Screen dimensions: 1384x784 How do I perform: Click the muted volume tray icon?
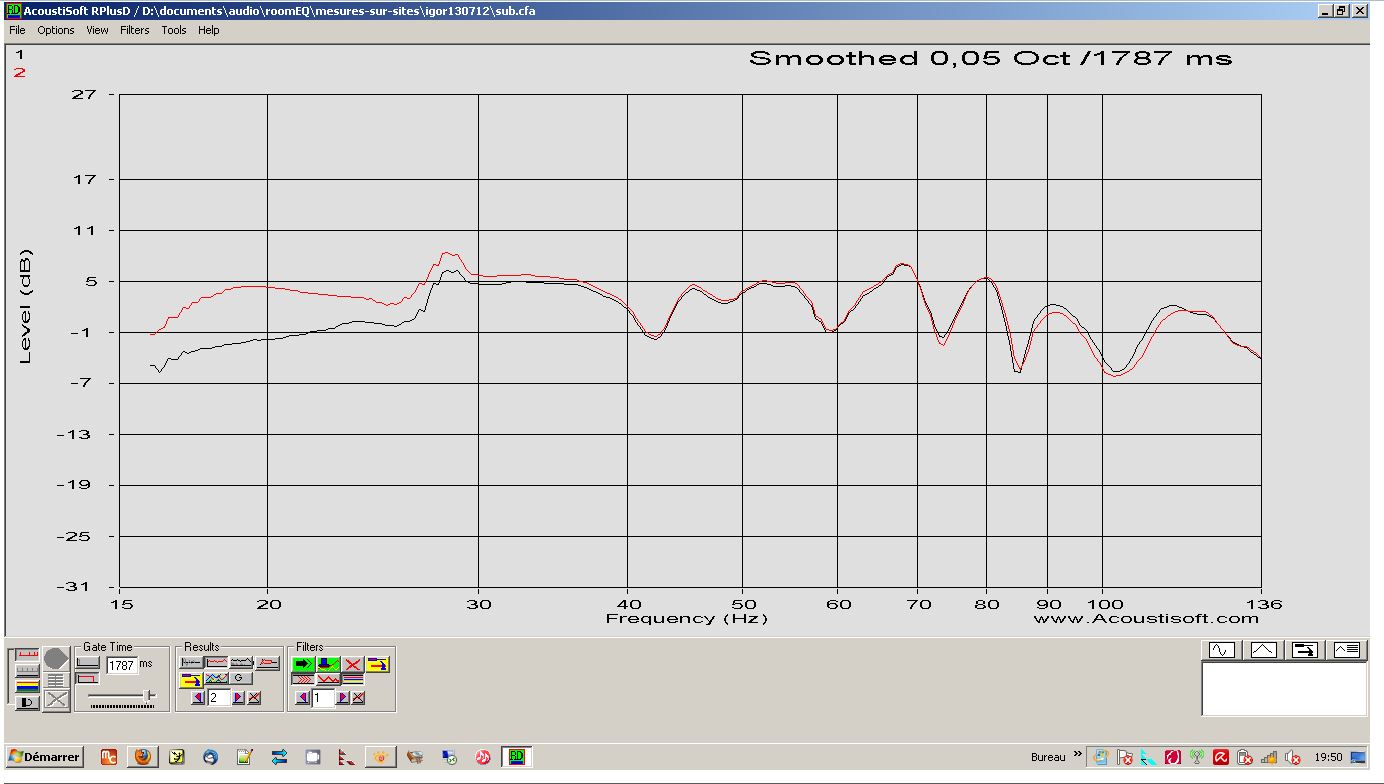tap(1292, 757)
